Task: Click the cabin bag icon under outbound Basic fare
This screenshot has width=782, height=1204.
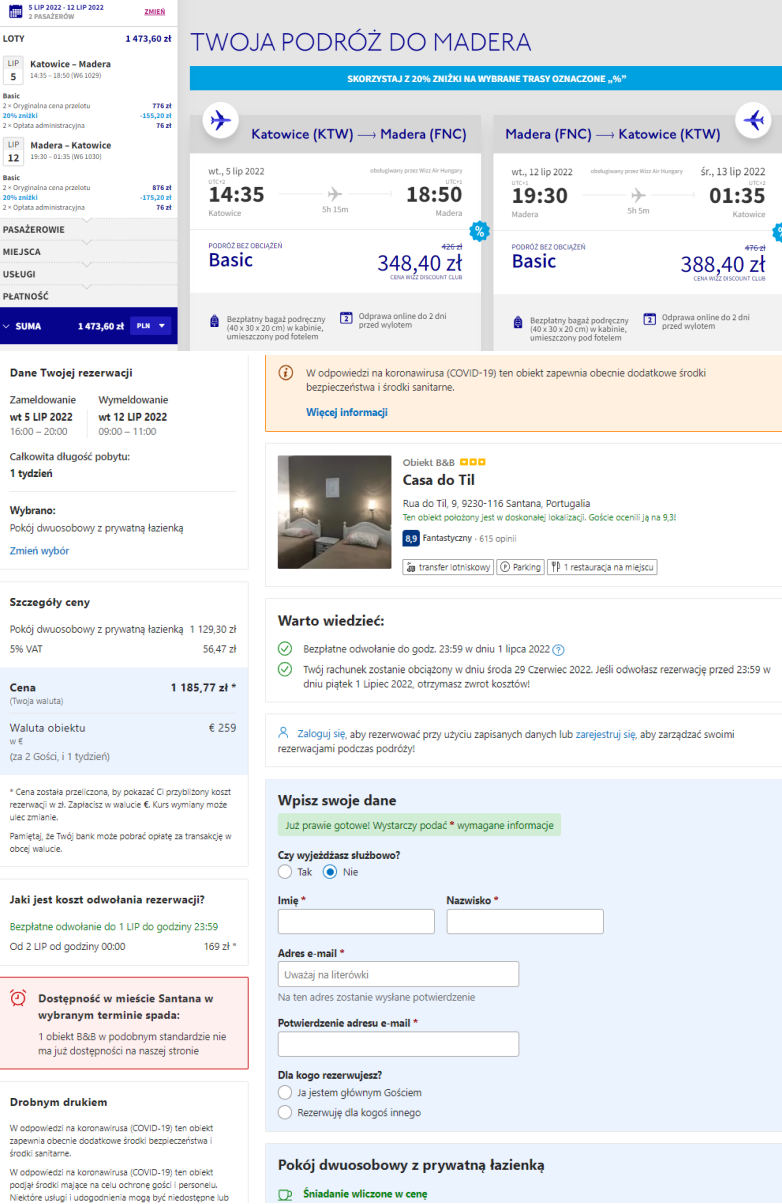Action: click(214, 322)
